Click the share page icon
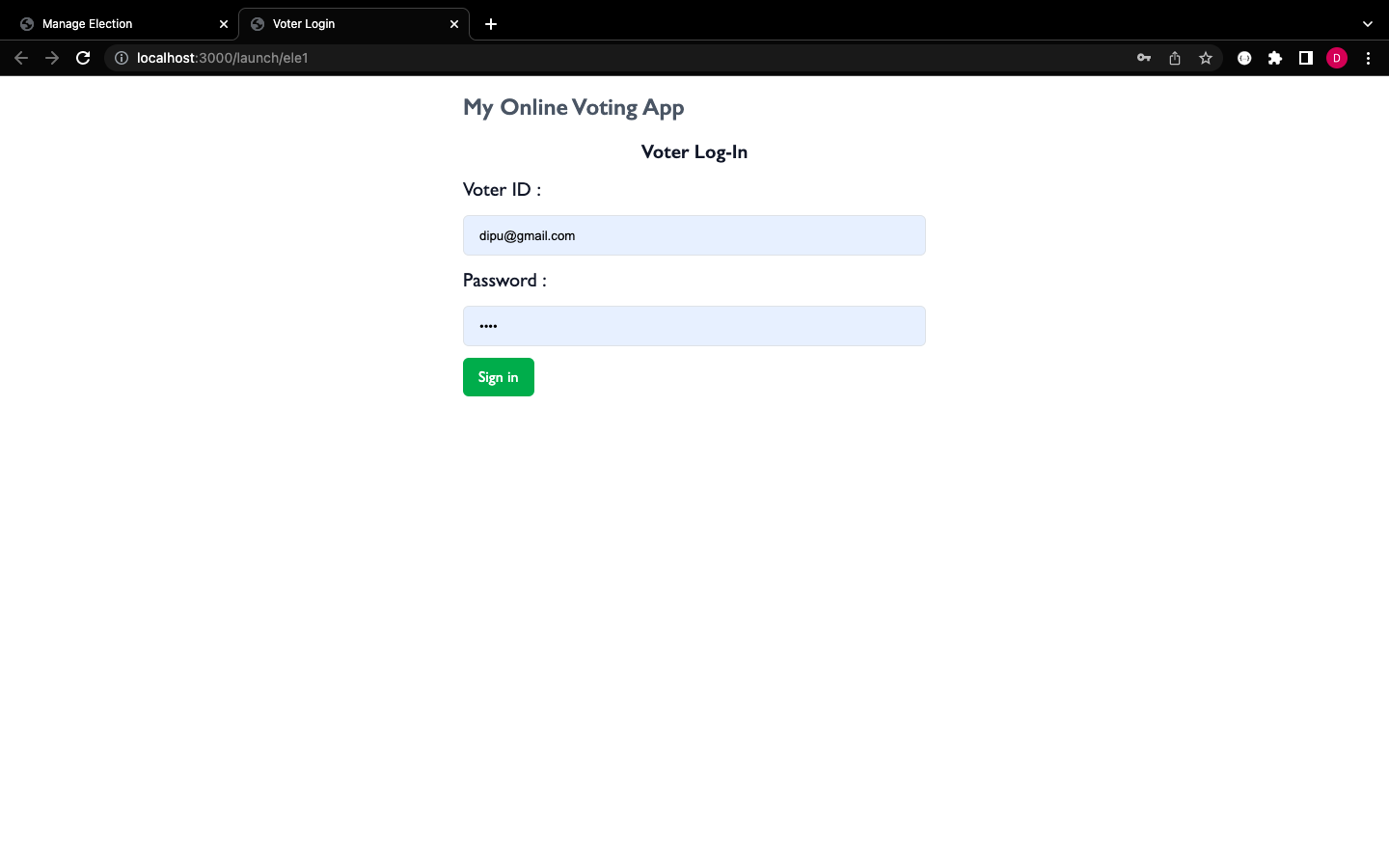Screen dimensions: 1389x868 [x=1174, y=58]
